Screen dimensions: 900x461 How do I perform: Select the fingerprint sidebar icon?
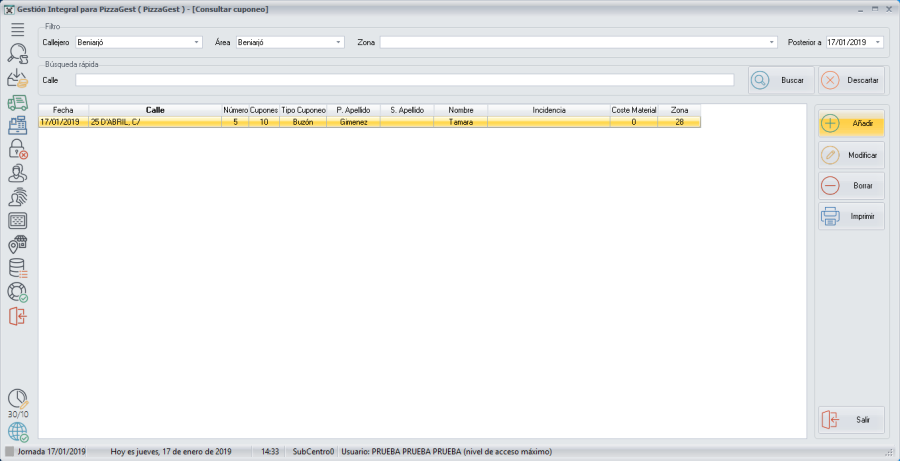click(17, 197)
